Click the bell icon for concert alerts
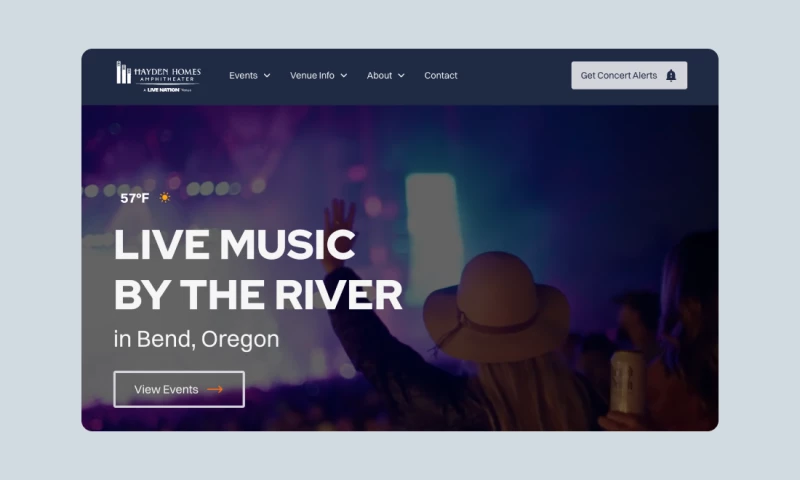800x480 pixels. coord(671,75)
